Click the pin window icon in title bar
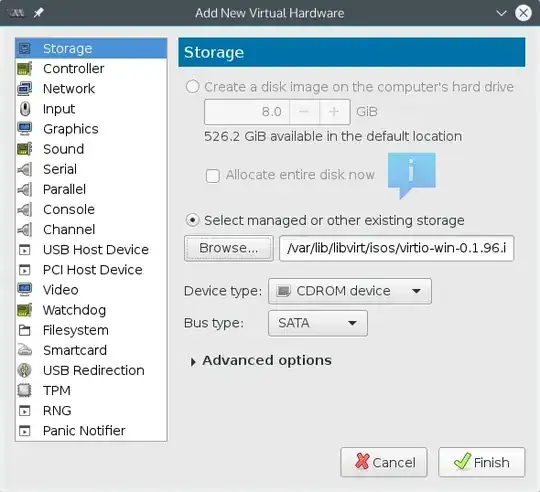Screen dimensions: 540x492 [38, 13]
